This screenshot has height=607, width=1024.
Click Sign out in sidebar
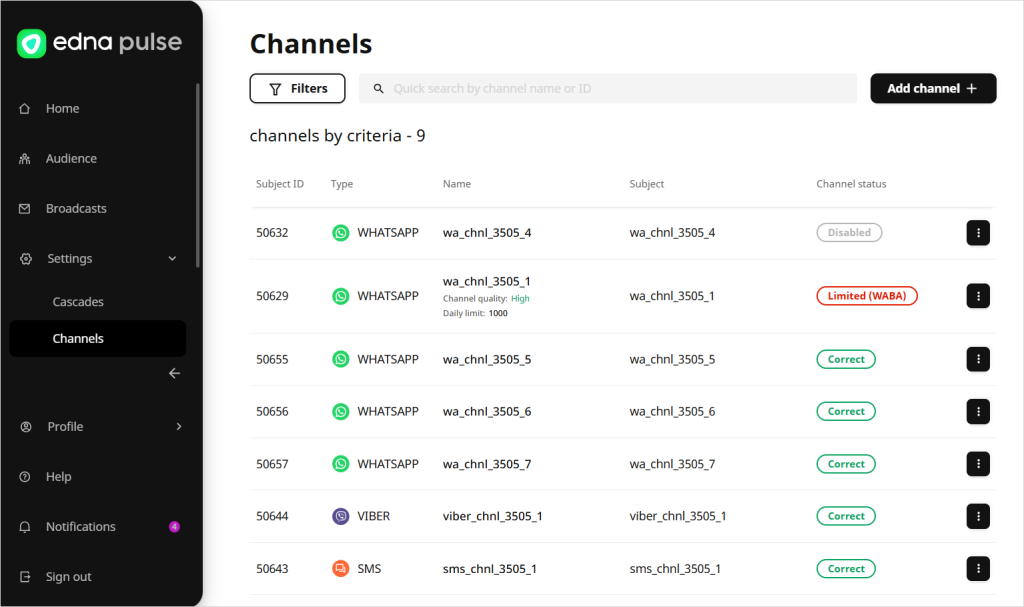point(68,577)
